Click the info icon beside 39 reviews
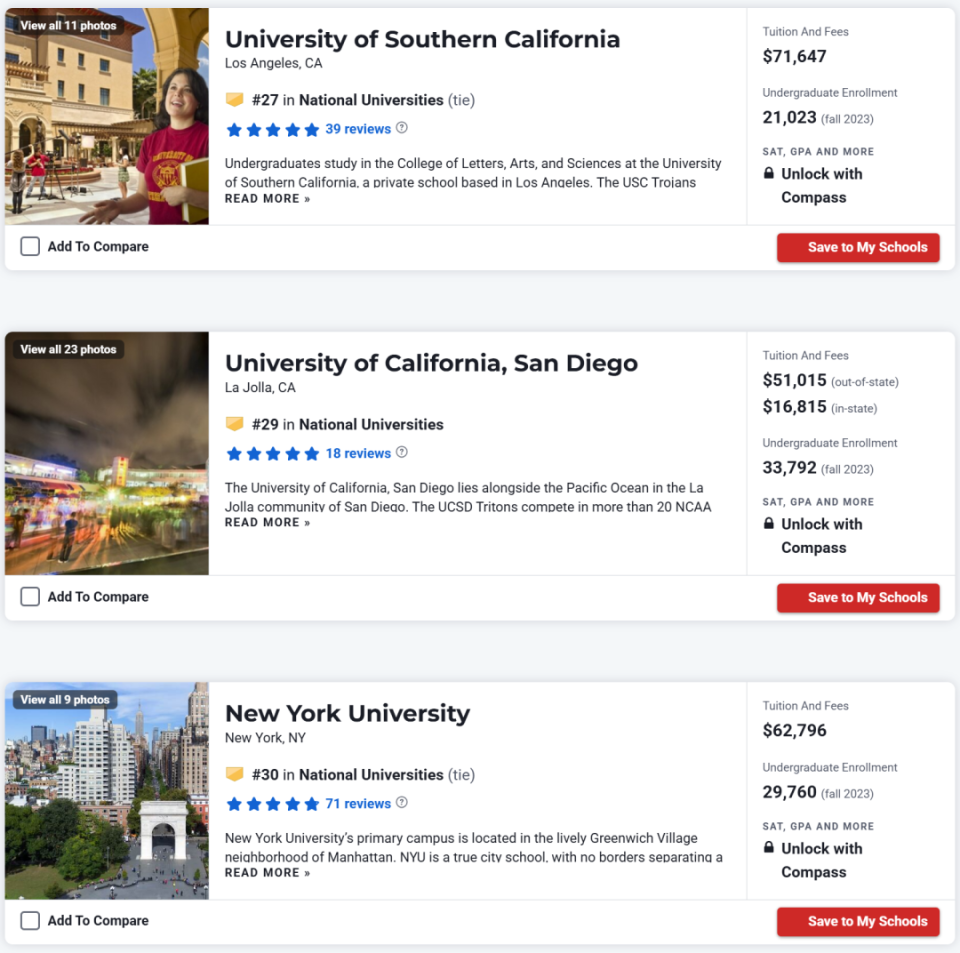Viewport: 960px width, 953px height. (402, 128)
